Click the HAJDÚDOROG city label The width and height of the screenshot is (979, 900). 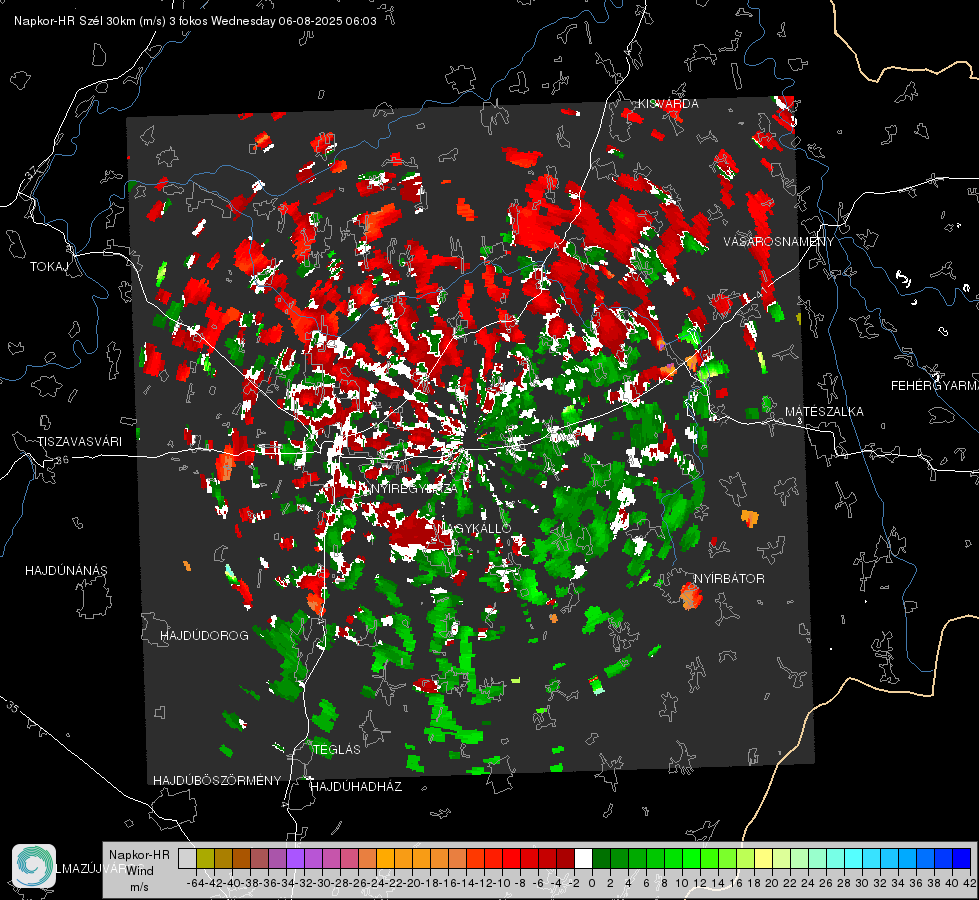click(204, 636)
